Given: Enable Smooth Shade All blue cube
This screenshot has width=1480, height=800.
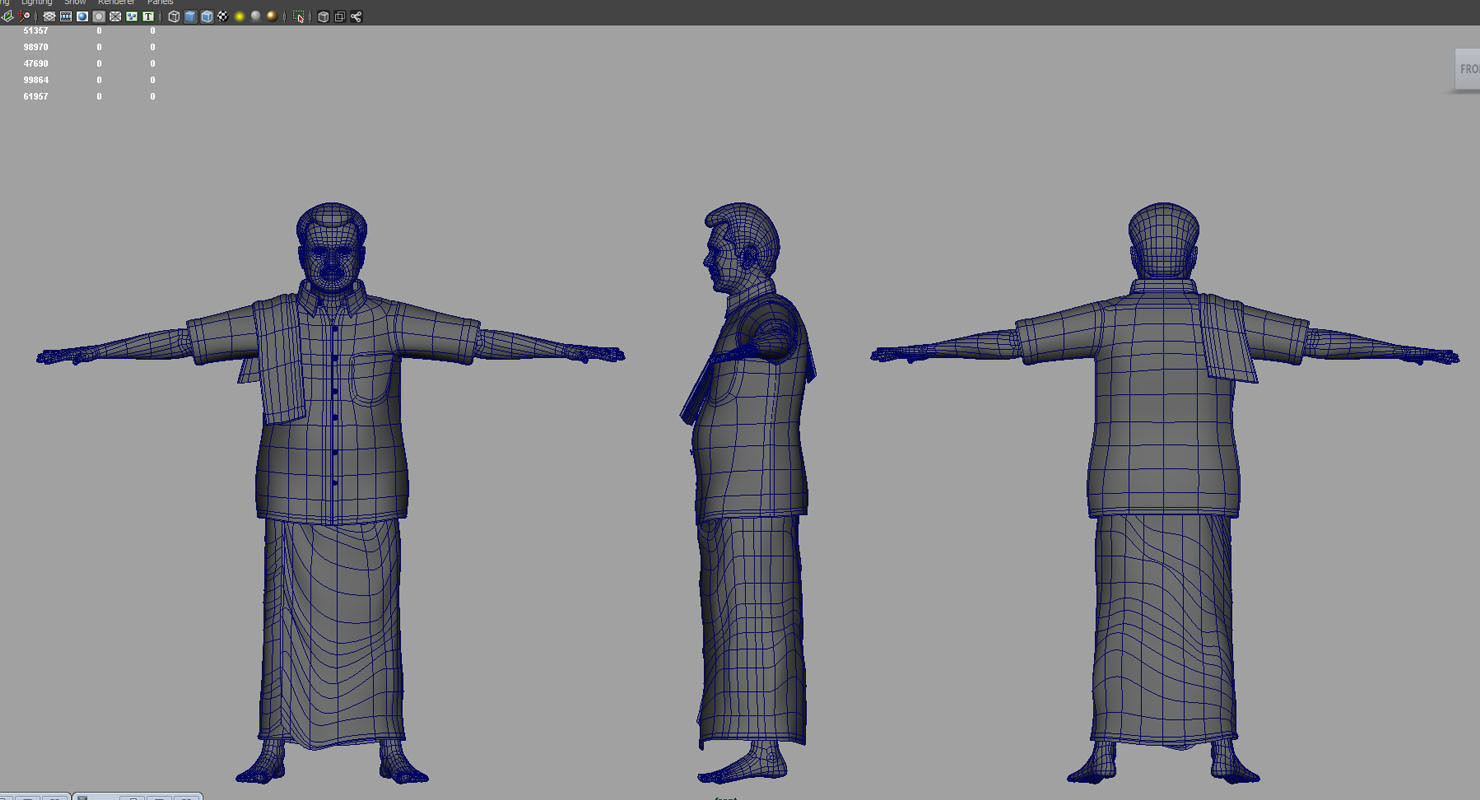Looking at the screenshot, I should [x=190, y=16].
